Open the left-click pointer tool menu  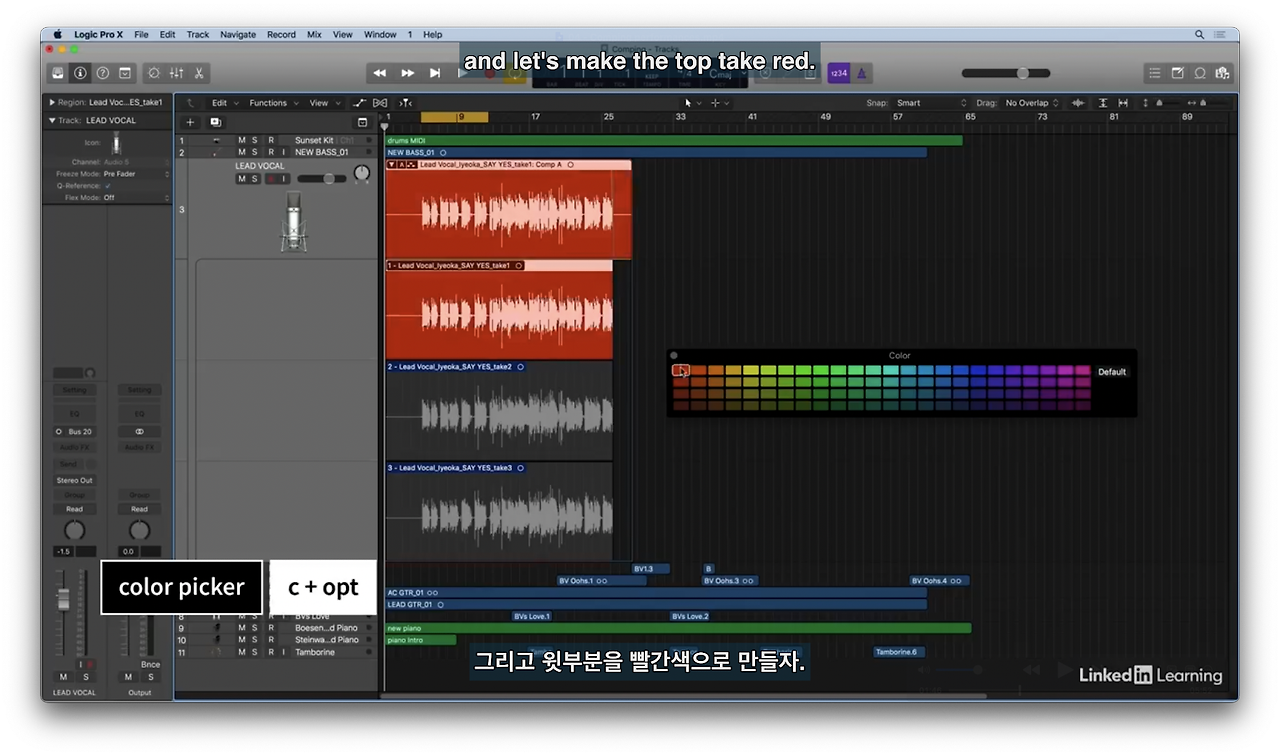pyautogui.click(x=692, y=103)
